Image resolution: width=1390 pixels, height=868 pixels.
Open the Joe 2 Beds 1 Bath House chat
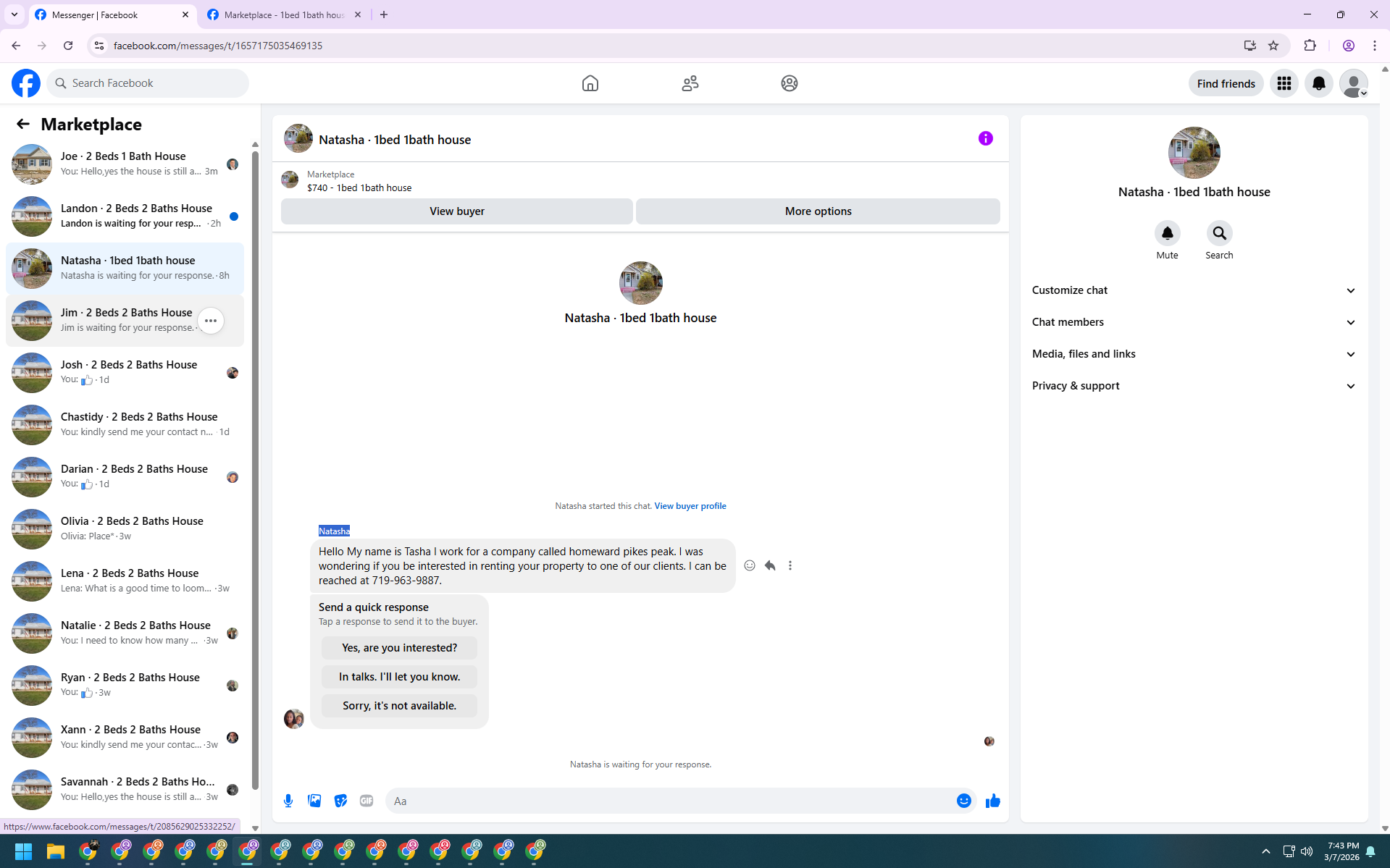coord(125,164)
